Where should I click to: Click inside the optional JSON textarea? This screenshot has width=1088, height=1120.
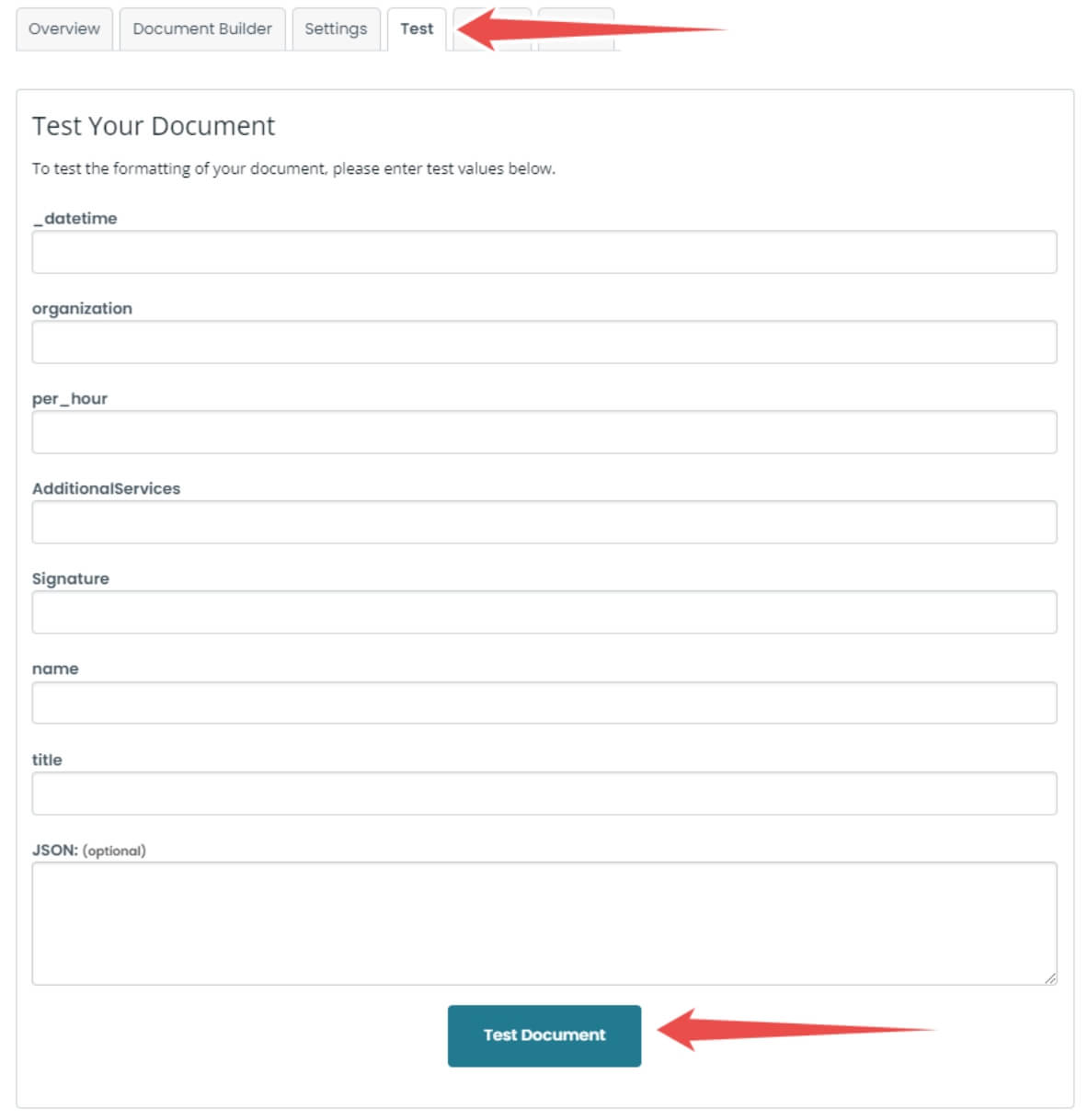(x=544, y=920)
